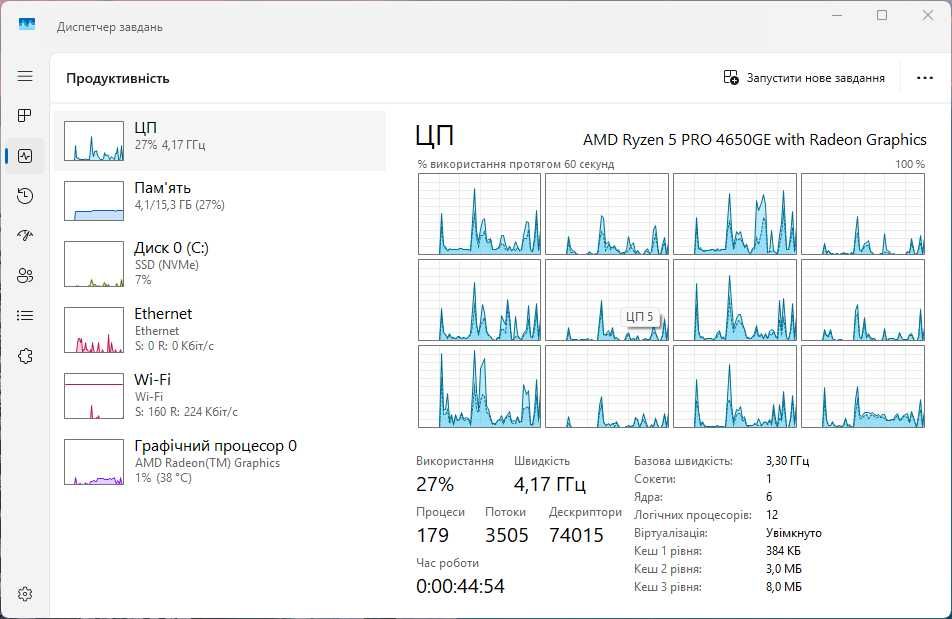Select the Ethernet performance item
Screen dimensions: 952x619
[x=219, y=329]
